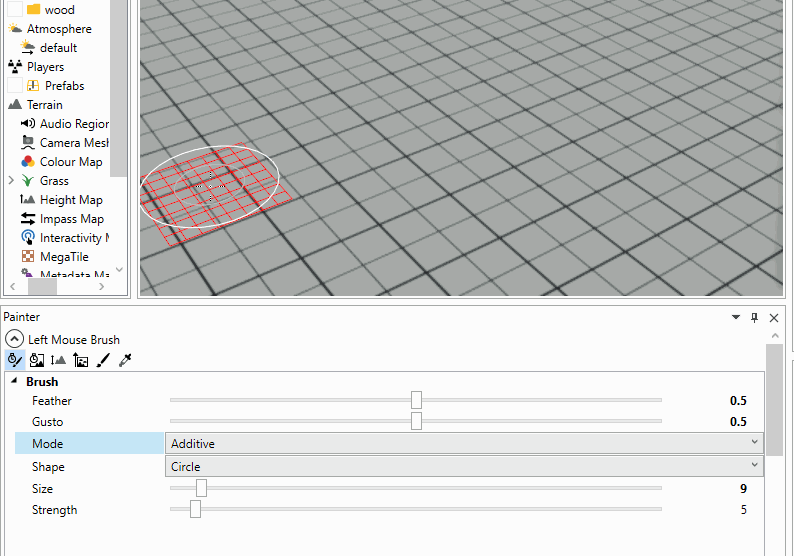Select the Height Map layer
The height and width of the screenshot is (556, 794).
(71, 200)
